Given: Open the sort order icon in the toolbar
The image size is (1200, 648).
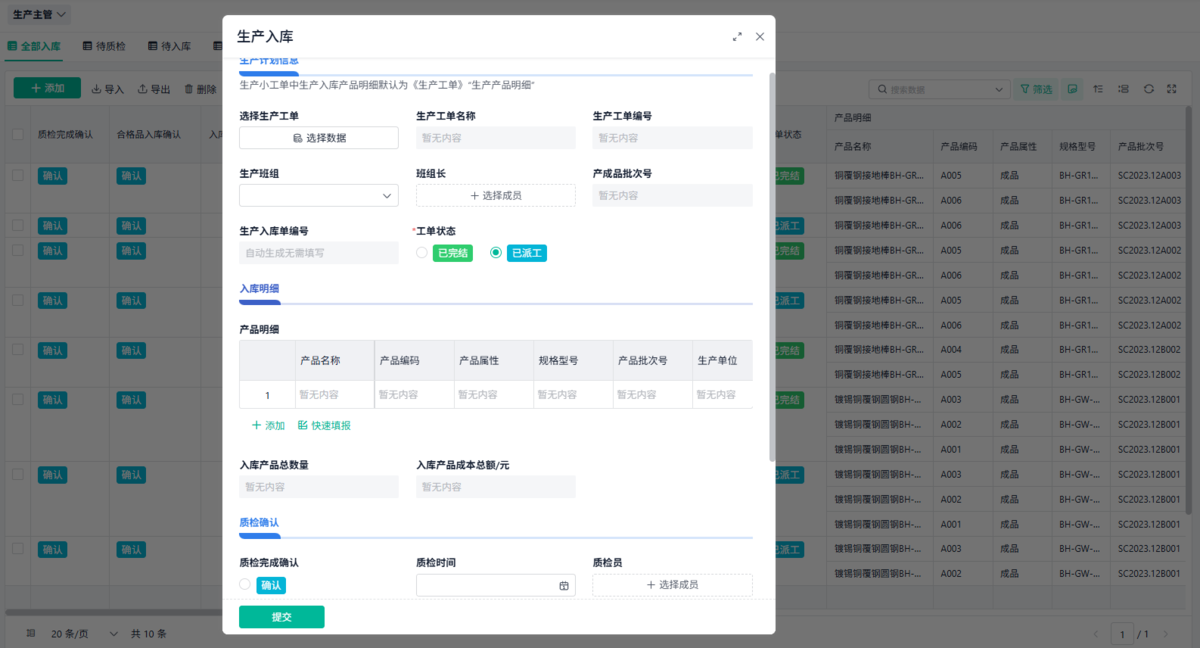Looking at the screenshot, I should (x=1099, y=89).
